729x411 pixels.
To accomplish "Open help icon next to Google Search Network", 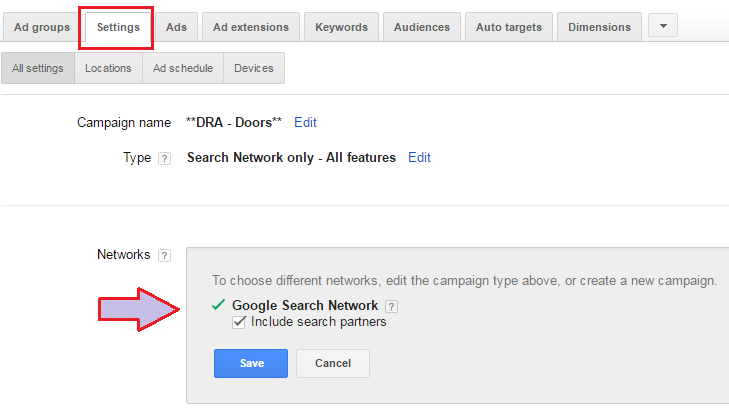I will 391,306.
